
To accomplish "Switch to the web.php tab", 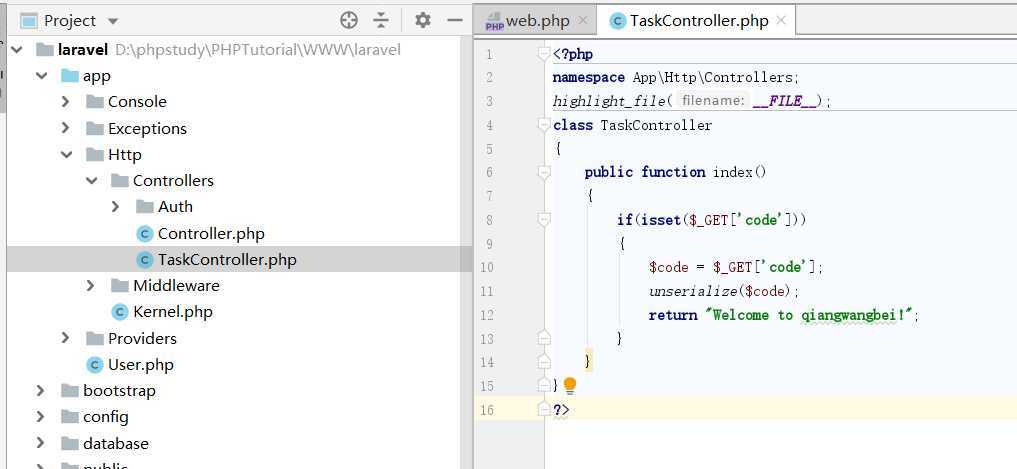I will click(537, 21).
